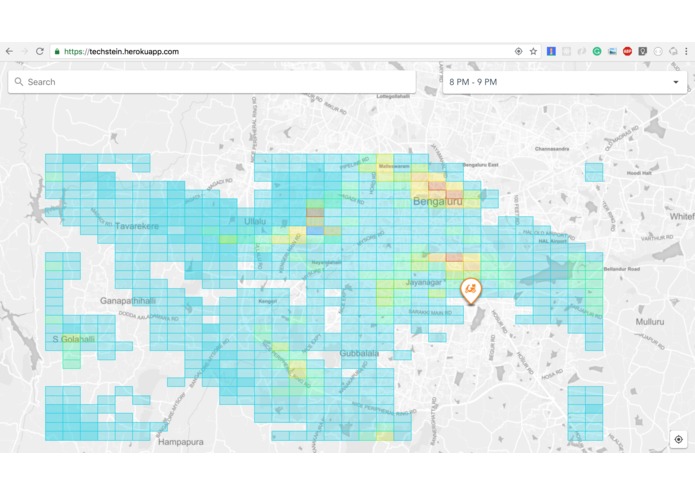
Task: Click the blue heatmap cell east of Ullalu
Action: click(315, 230)
